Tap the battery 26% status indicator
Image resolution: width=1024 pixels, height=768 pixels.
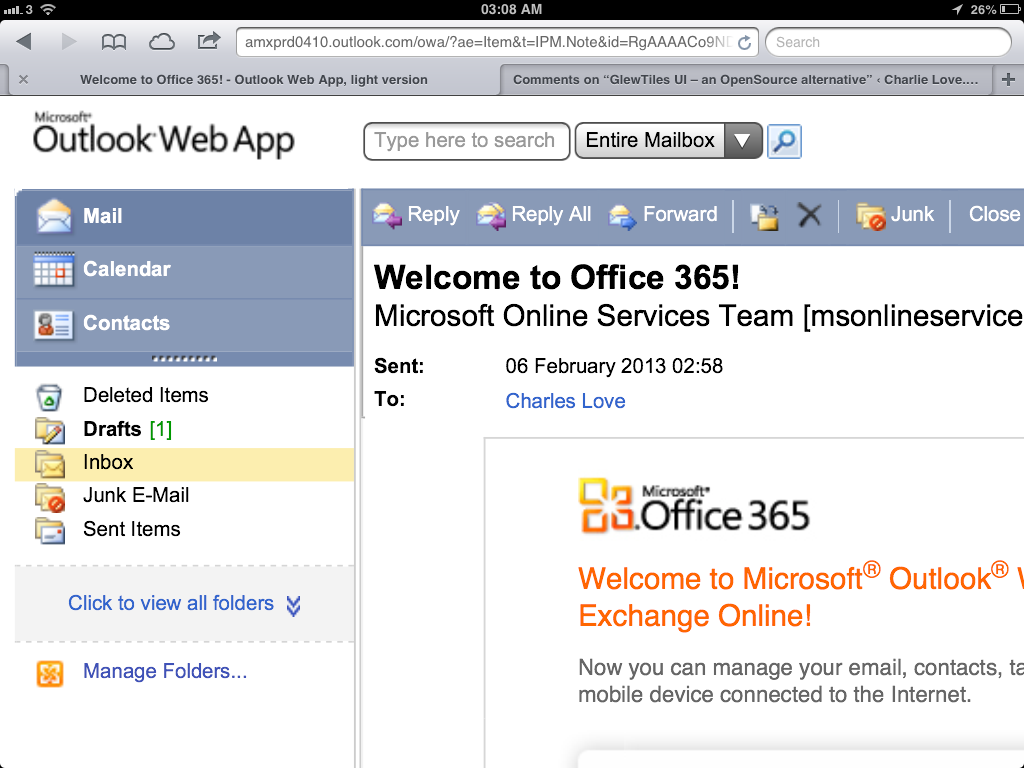point(995,9)
